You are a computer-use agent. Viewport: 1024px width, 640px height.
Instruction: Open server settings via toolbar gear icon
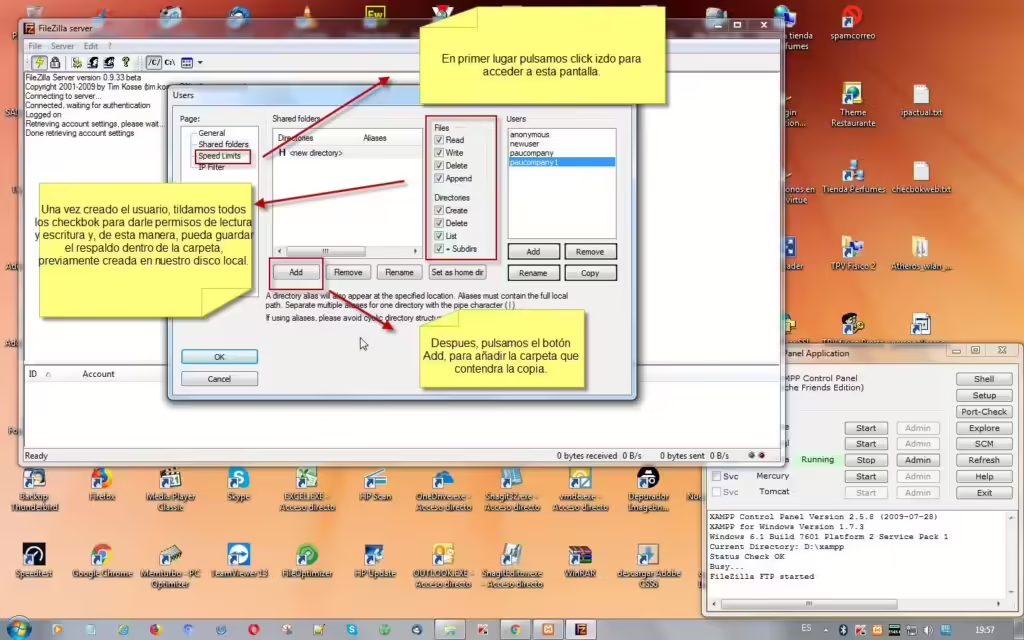click(x=76, y=63)
